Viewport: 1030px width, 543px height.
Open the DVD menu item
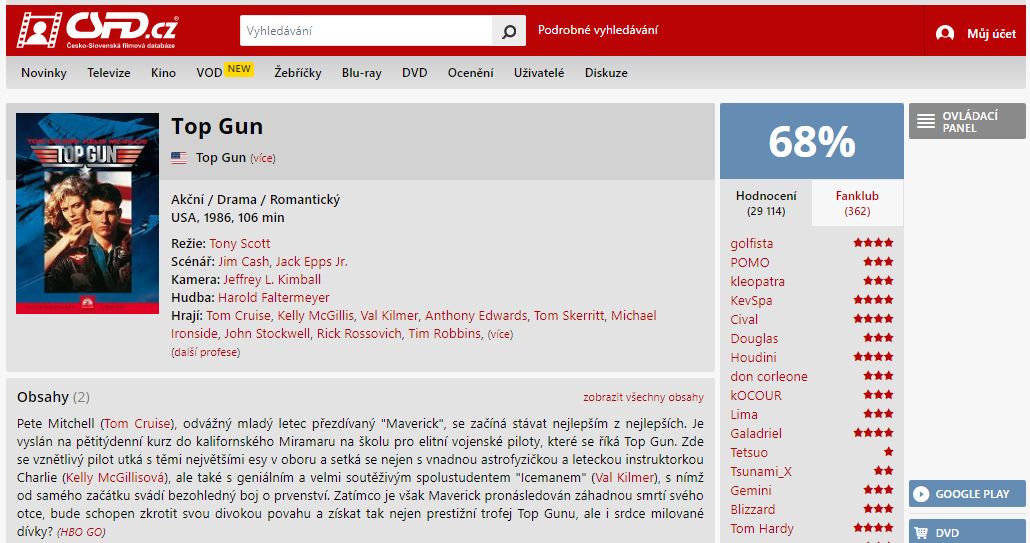pyautogui.click(x=414, y=73)
